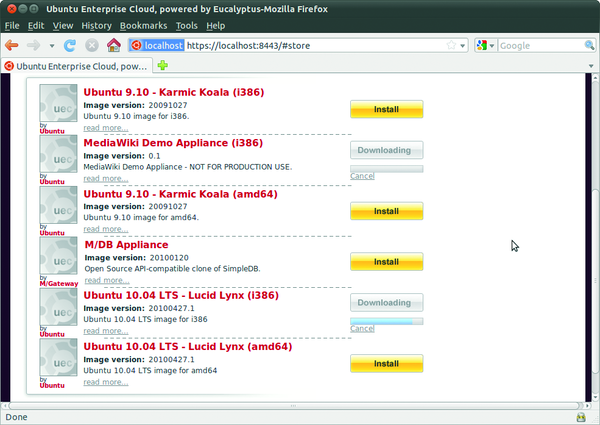This screenshot has height=425, width=600.
Task: Open the Ubuntu 9.10 Karmic Koala (i386) title
Action: coord(174,92)
